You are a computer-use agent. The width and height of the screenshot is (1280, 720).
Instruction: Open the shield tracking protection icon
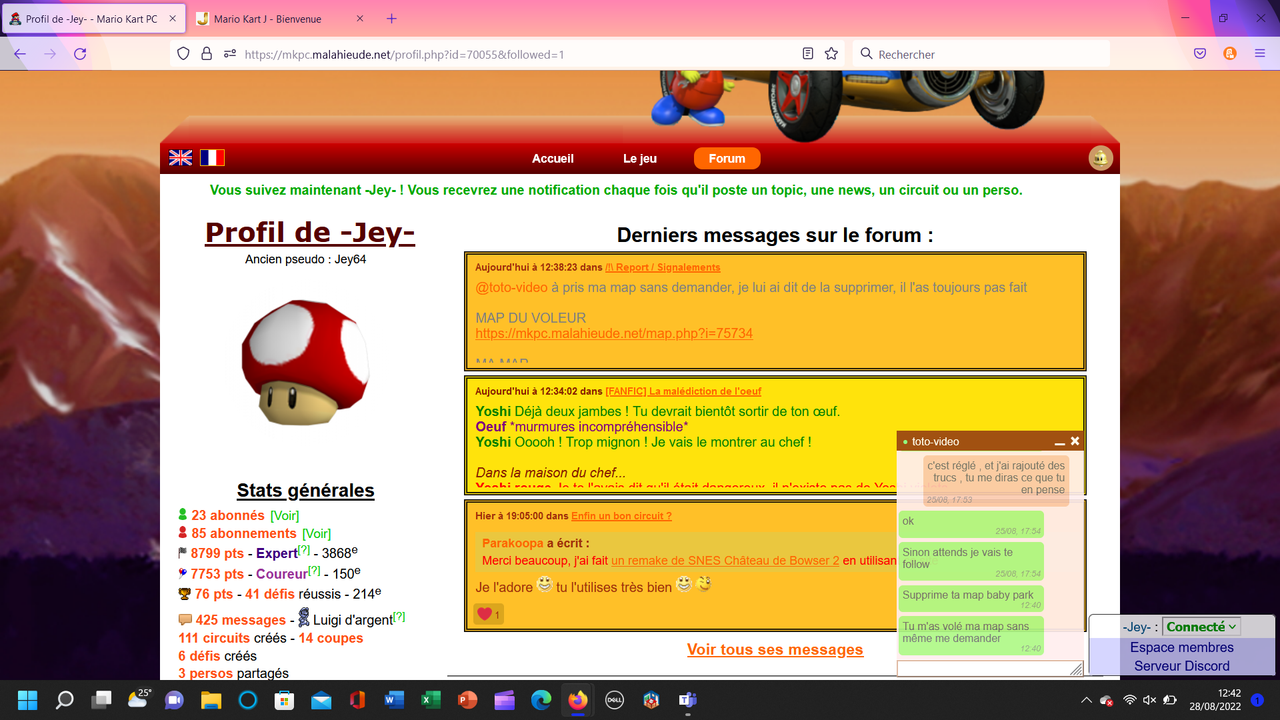point(183,54)
